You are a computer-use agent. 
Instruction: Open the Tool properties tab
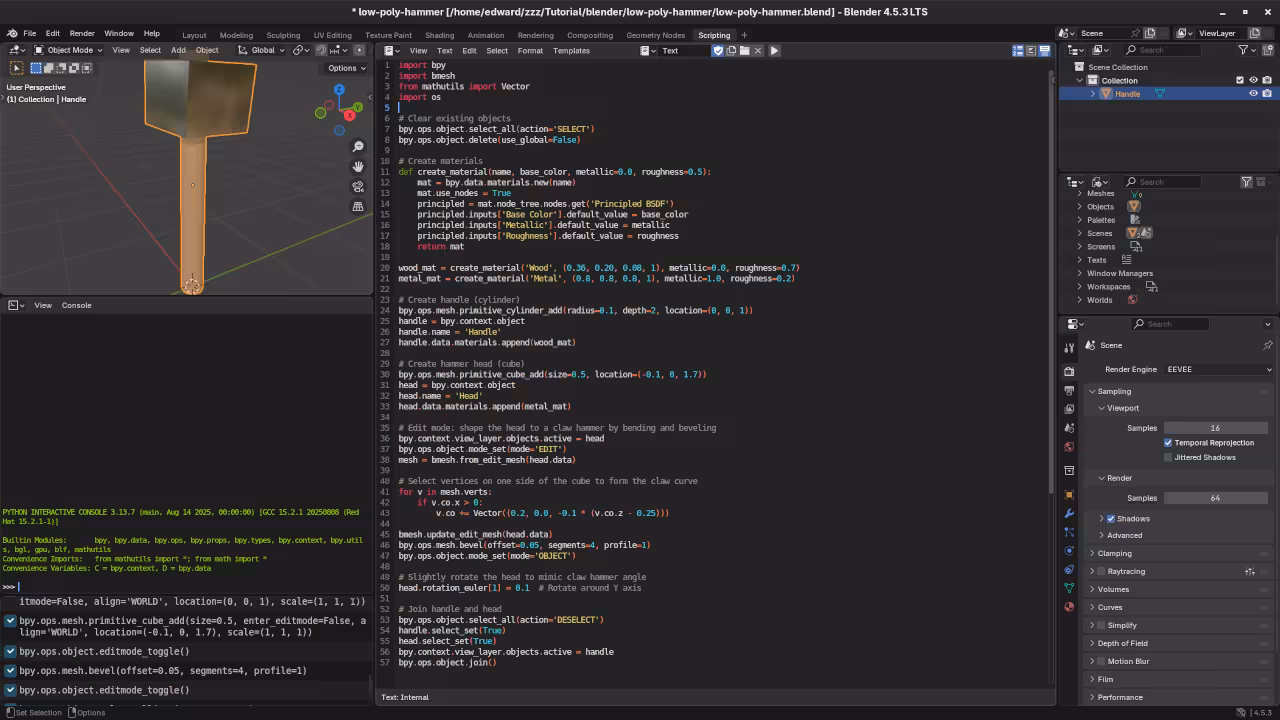click(1069, 347)
